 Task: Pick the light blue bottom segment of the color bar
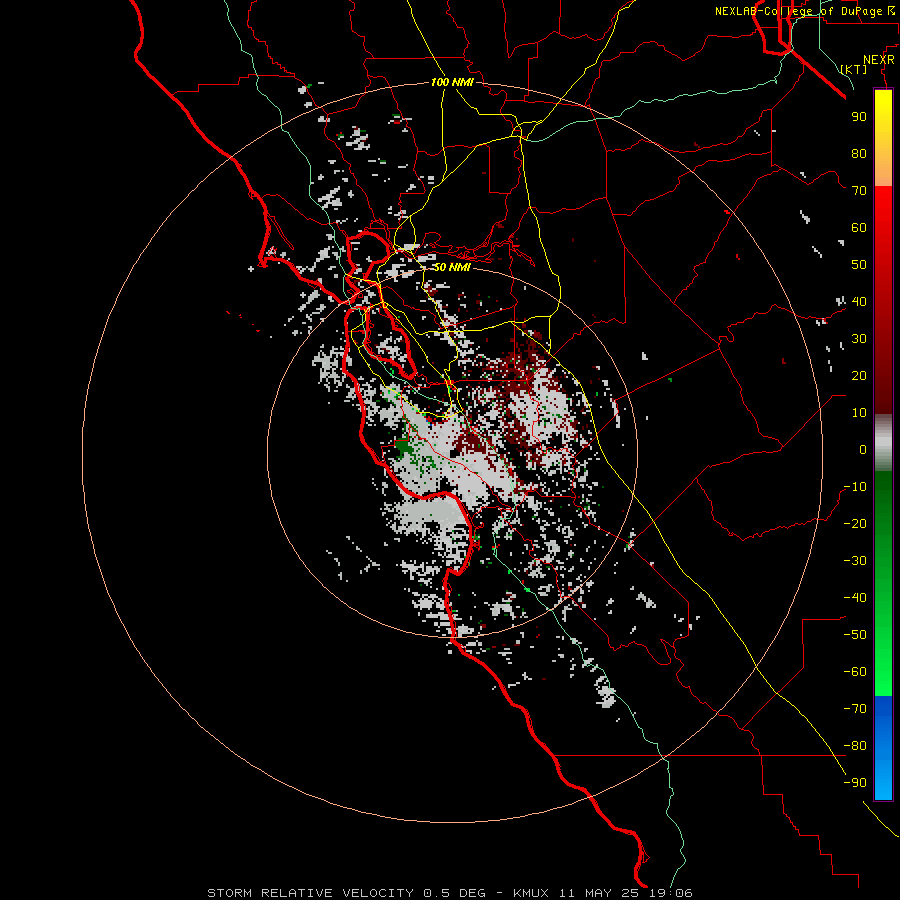883,782
